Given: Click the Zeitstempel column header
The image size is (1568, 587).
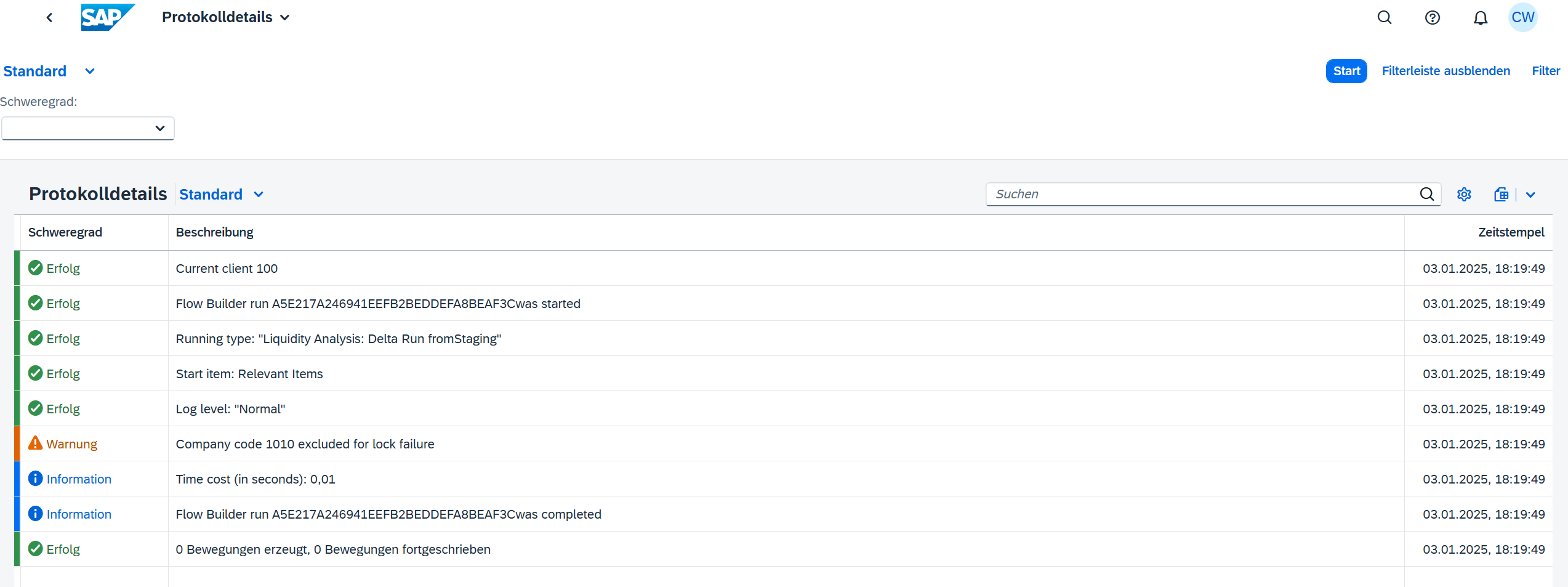Looking at the screenshot, I should [1511, 232].
